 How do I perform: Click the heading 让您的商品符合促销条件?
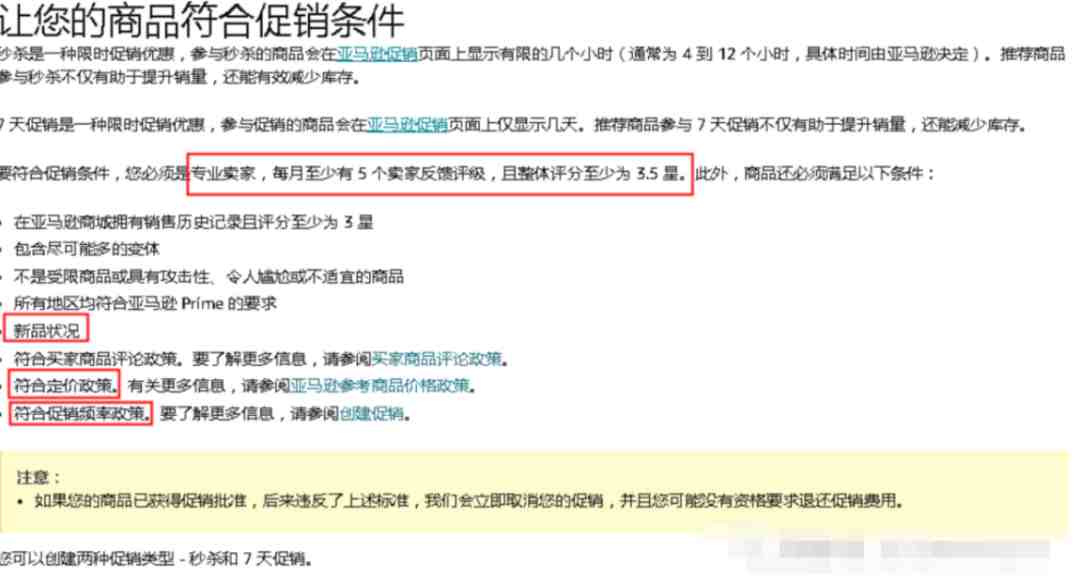pos(202,21)
